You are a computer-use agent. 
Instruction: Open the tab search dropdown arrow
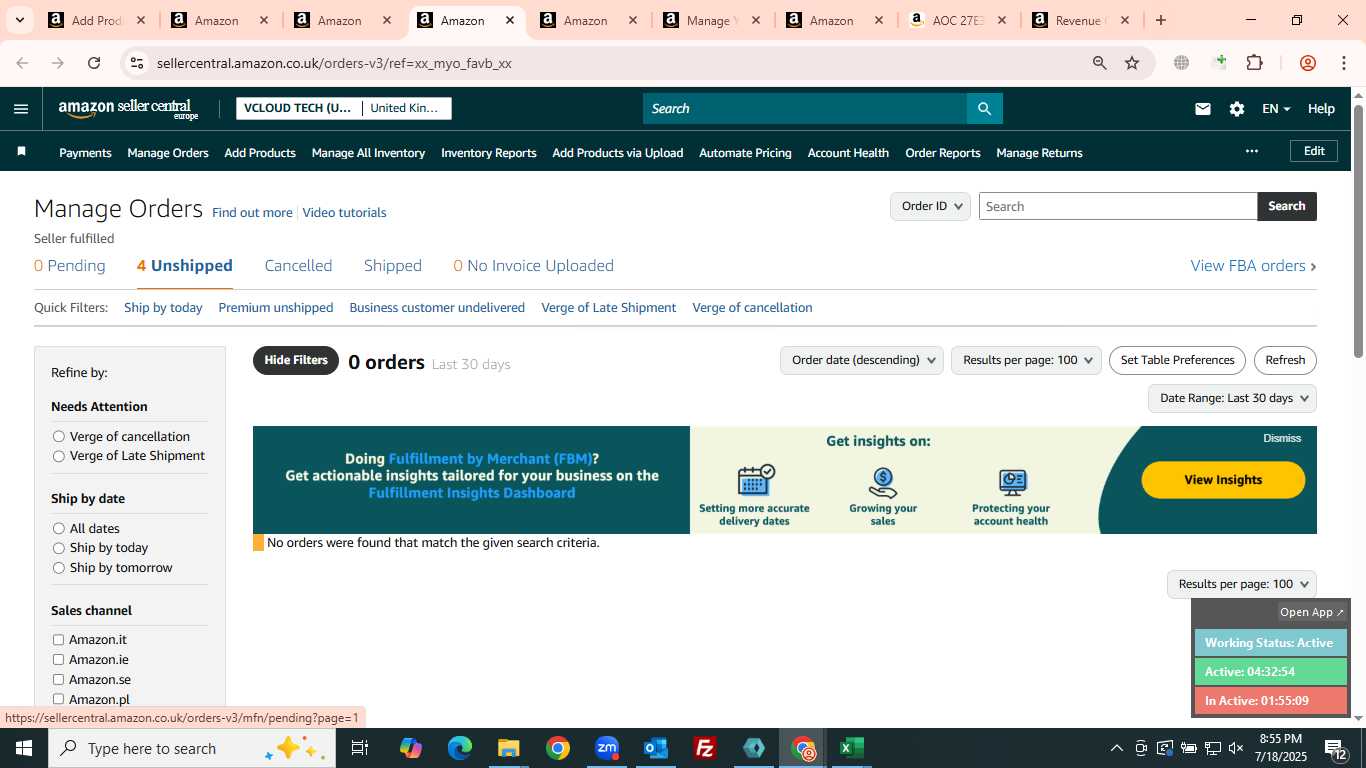pos(19,20)
